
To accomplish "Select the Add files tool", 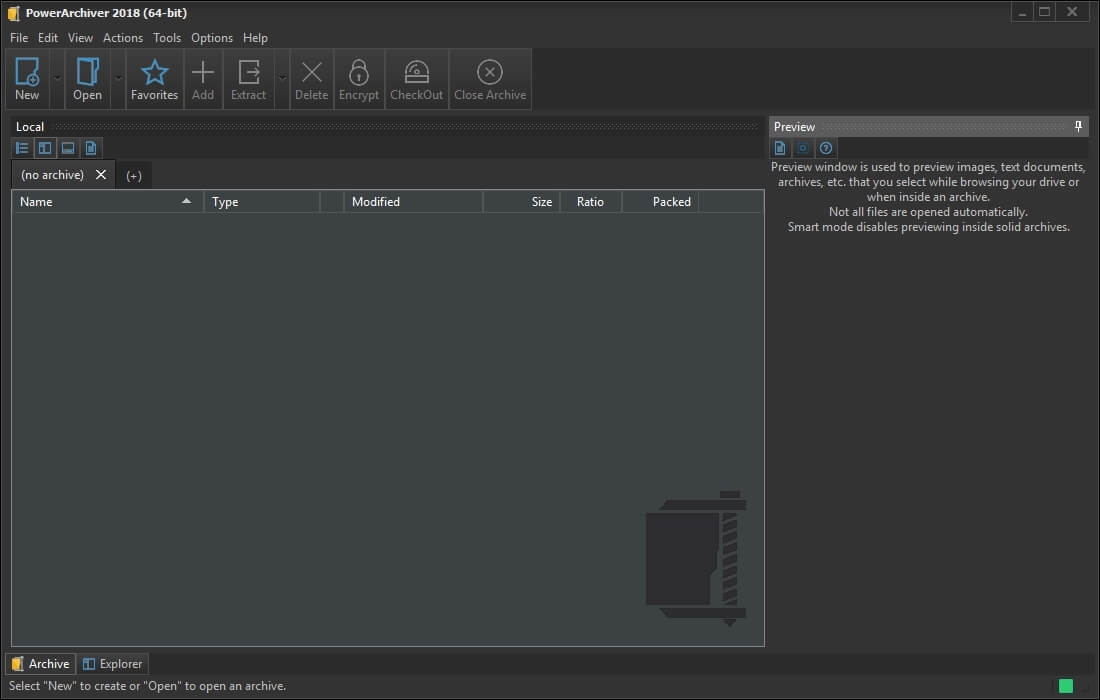I will 203,78.
